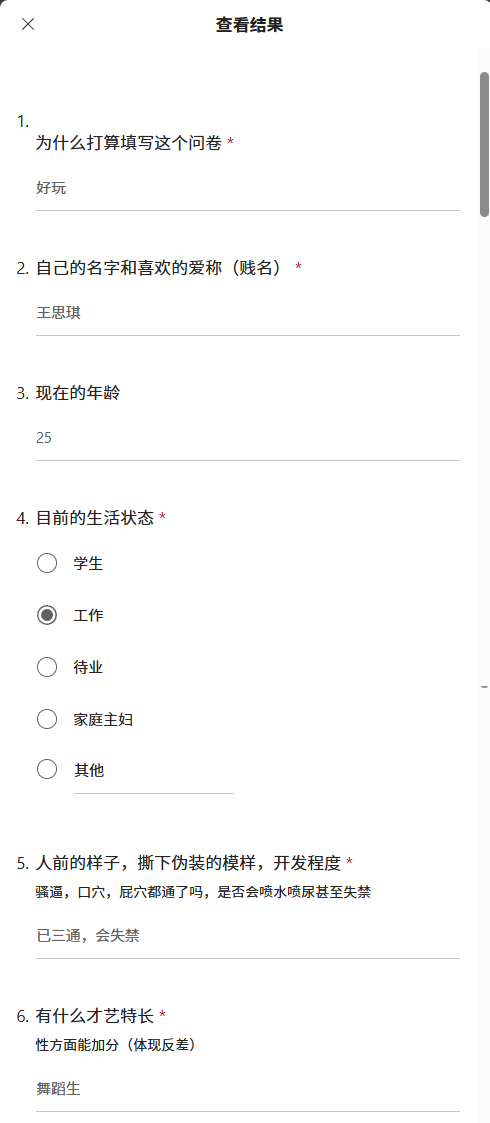The width and height of the screenshot is (490, 1123).
Task: Click the vertical scrollbar thumb
Action: (484, 143)
